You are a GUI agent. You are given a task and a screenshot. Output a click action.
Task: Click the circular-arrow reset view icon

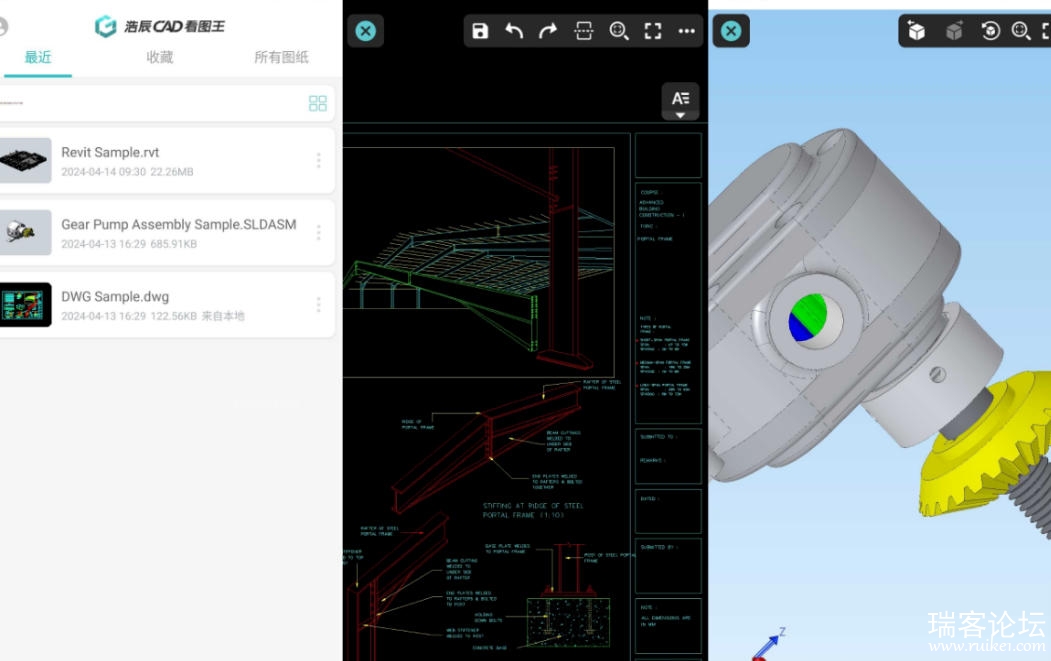(x=990, y=31)
